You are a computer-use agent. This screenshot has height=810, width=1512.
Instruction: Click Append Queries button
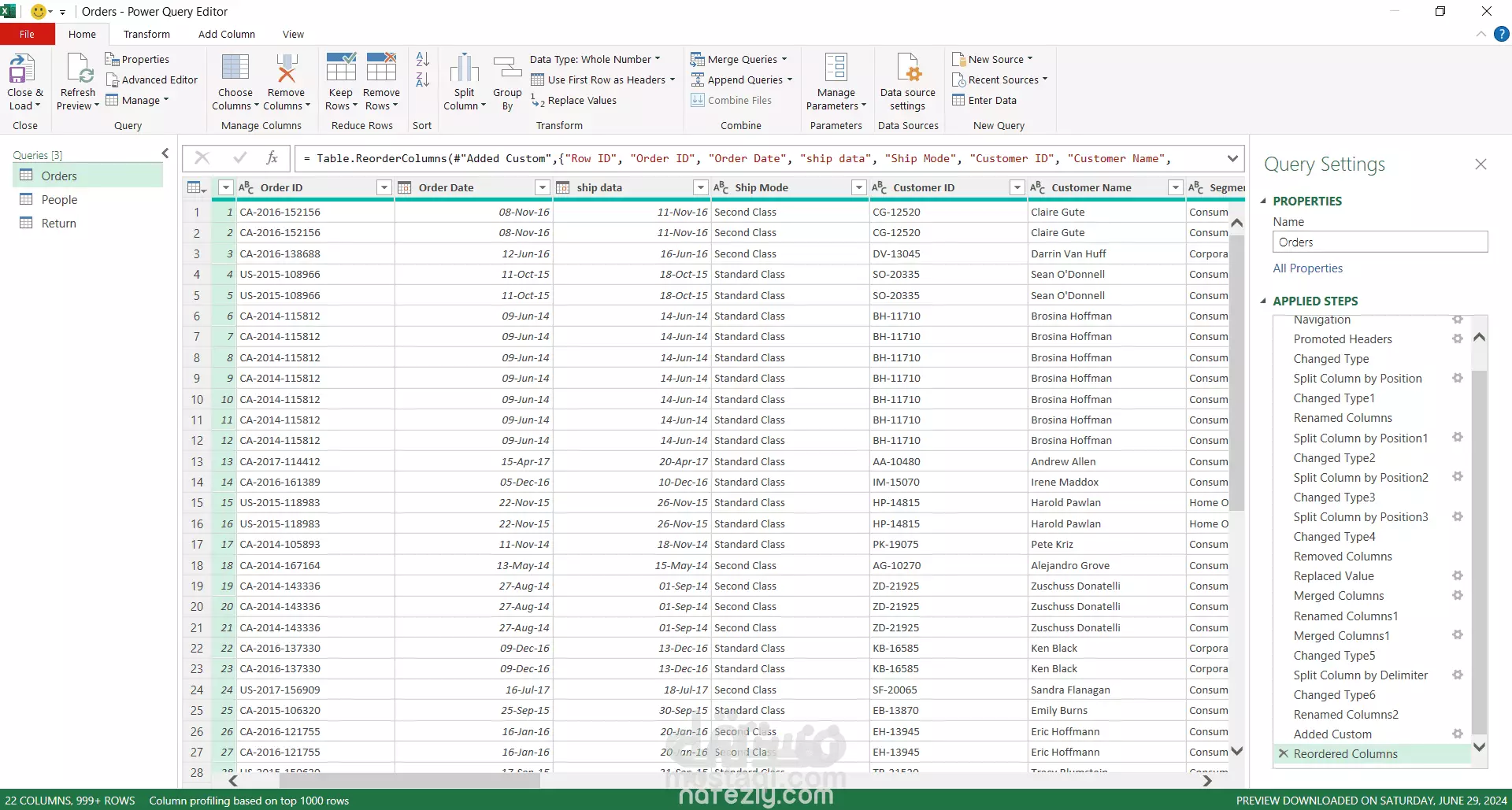click(741, 80)
